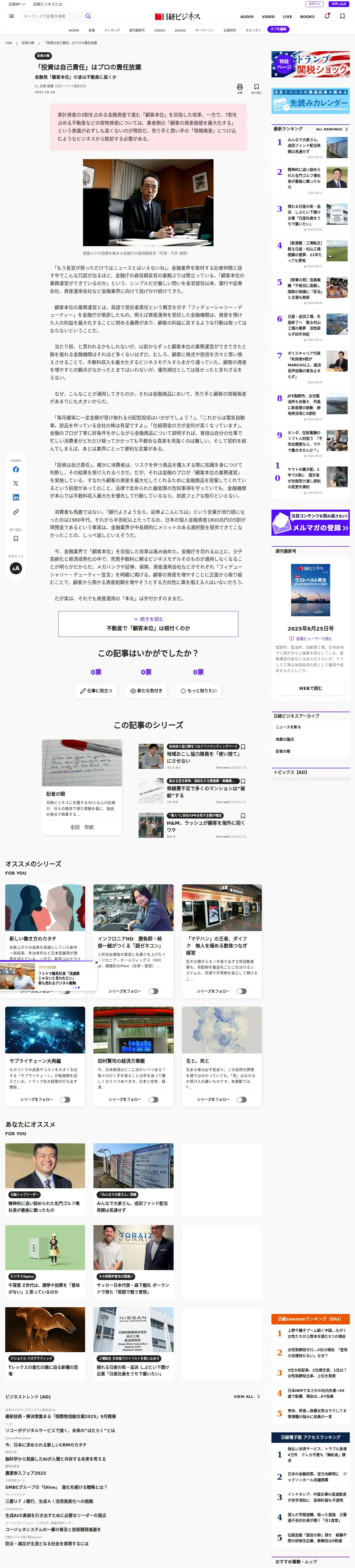Viewport: 355px width, 1568px height.
Task: Bookmark the H&M ラッシュ article
Action: tap(243, 816)
